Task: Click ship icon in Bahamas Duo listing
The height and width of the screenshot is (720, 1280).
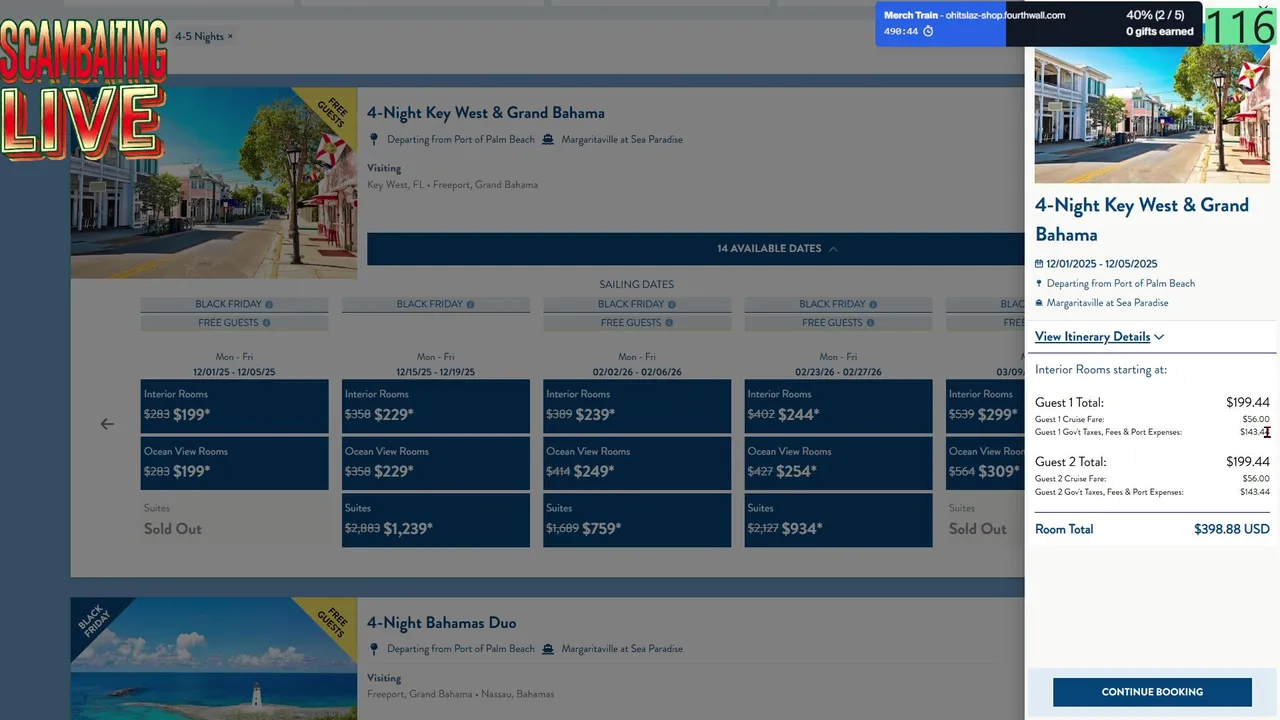Action: [548, 649]
